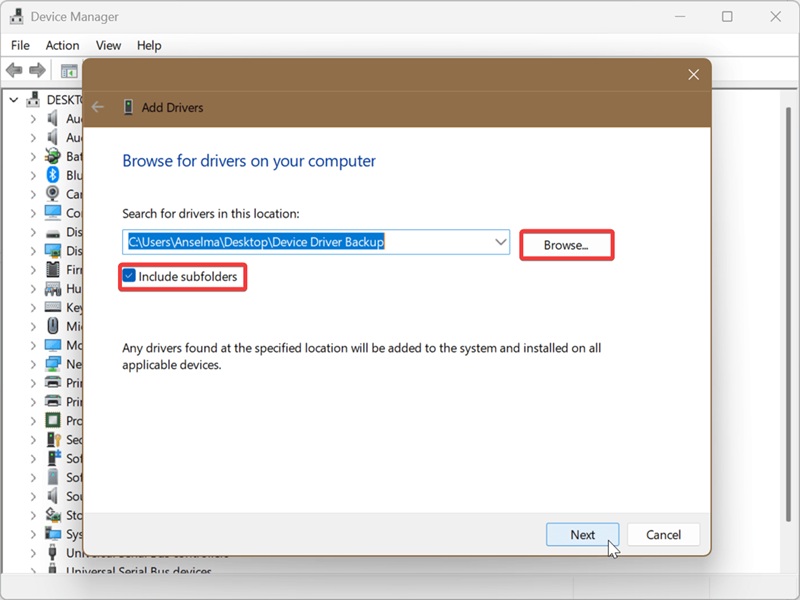Click the Disk drives icon in the tree
The image size is (800, 600).
coord(53,234)
